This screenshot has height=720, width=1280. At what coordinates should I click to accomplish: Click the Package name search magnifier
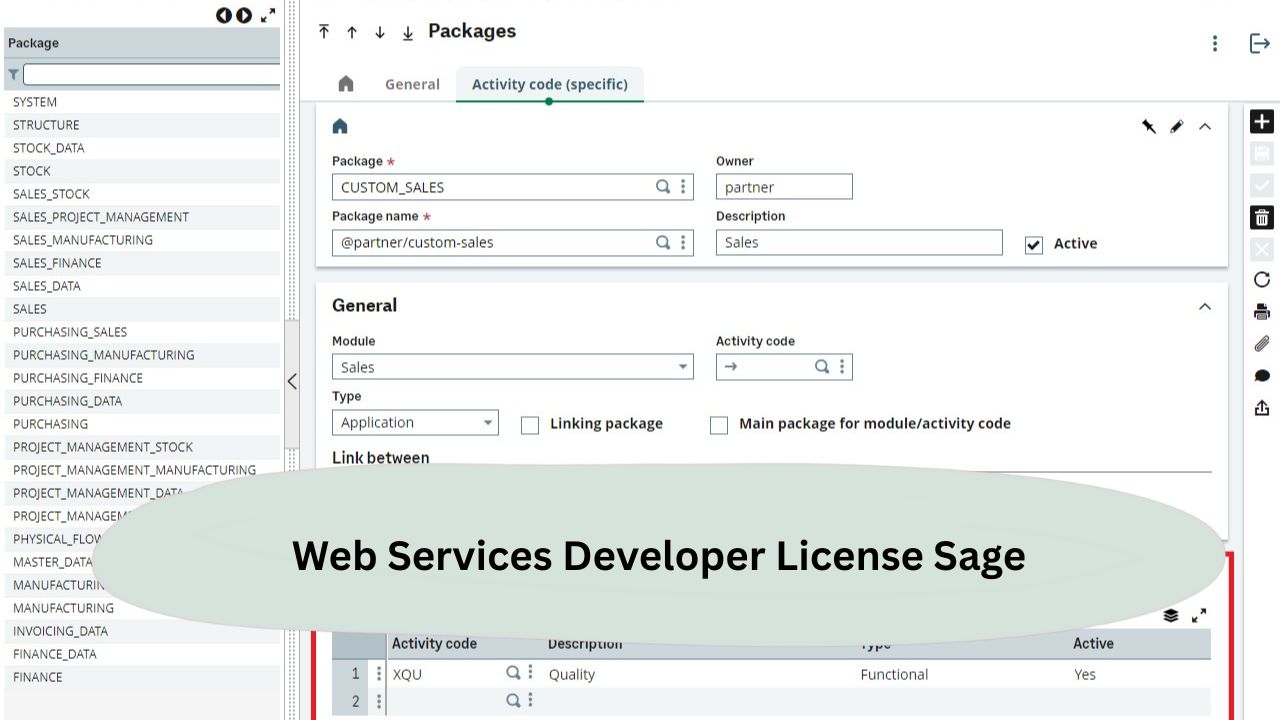pyautogui.click(x=663, y=242)
